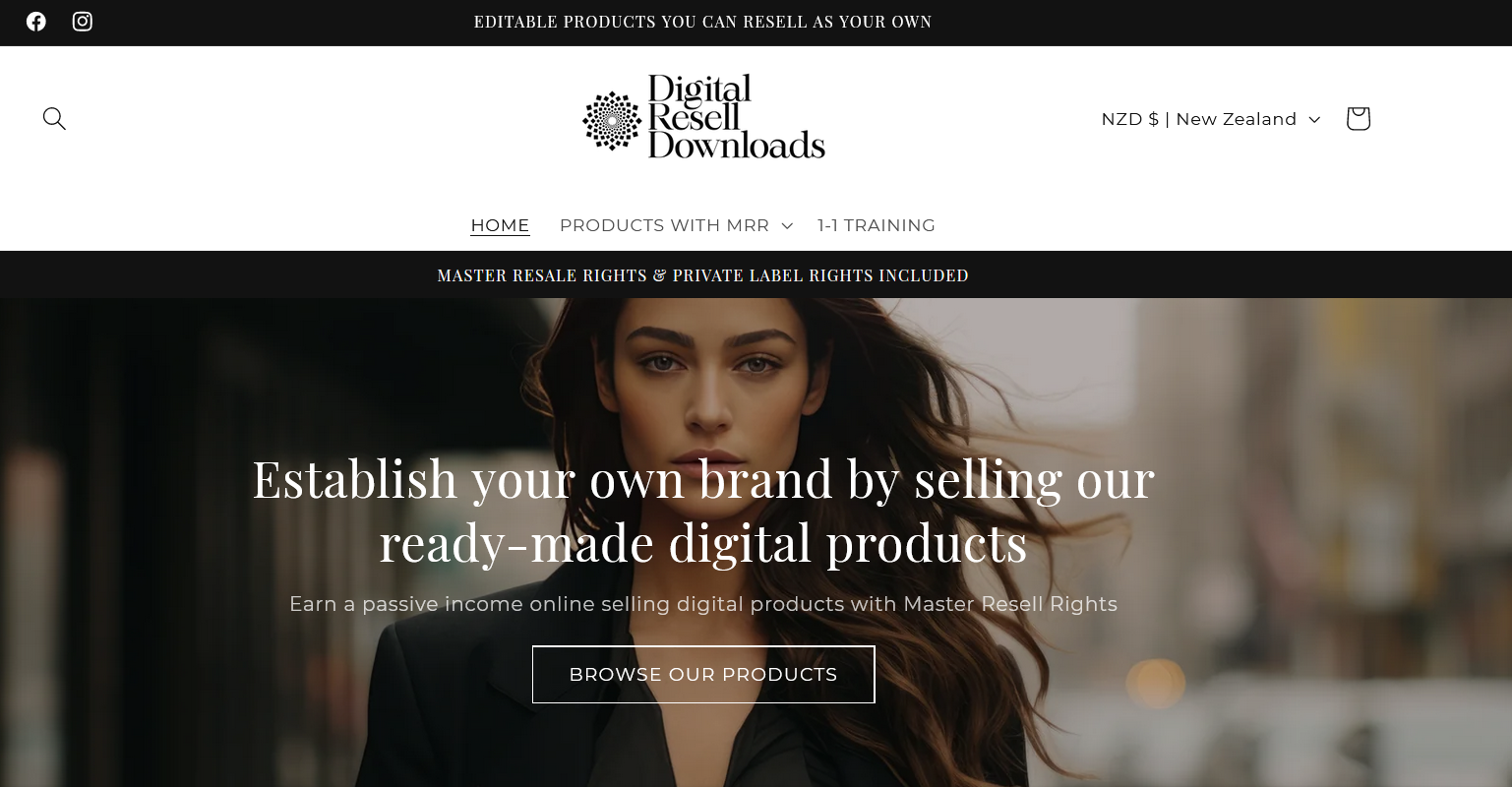Open the Facebook page icon

(x=36, y=22)
